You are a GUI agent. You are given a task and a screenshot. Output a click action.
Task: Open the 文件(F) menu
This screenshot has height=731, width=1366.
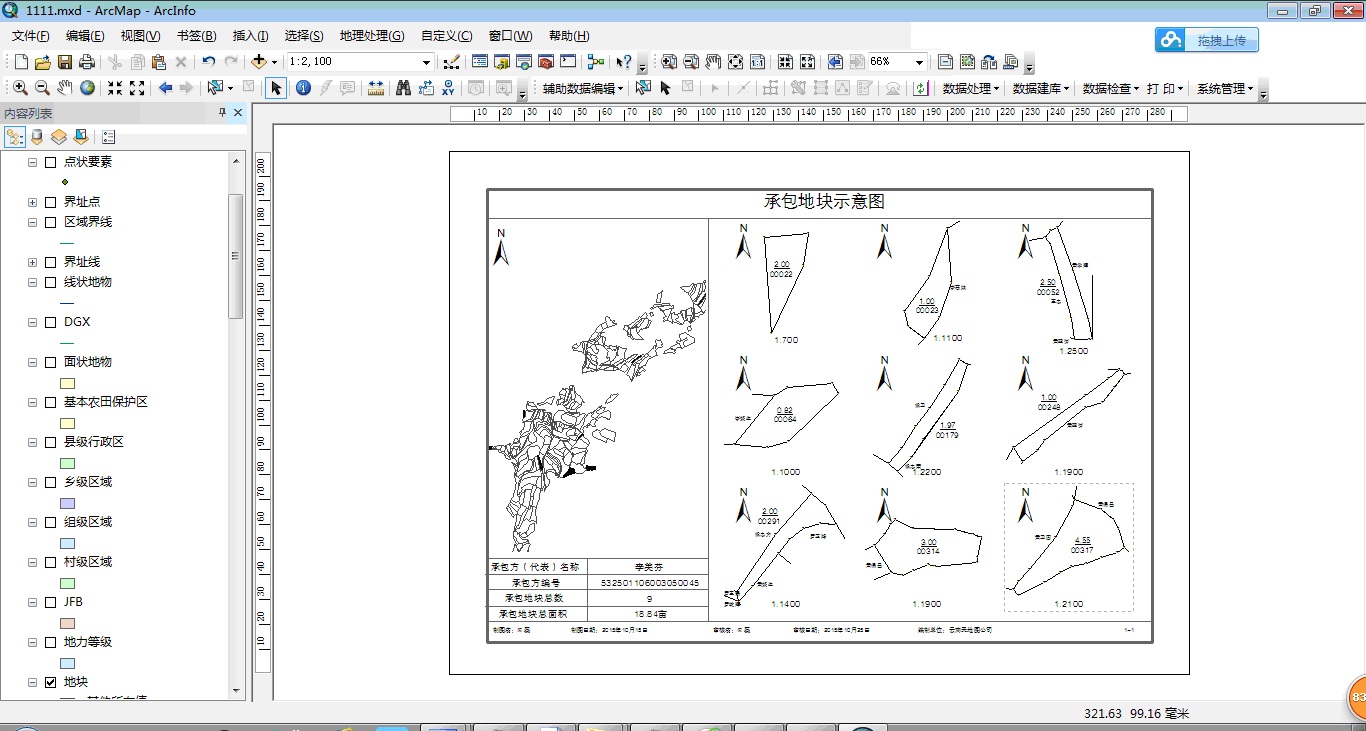click(31, 36)
